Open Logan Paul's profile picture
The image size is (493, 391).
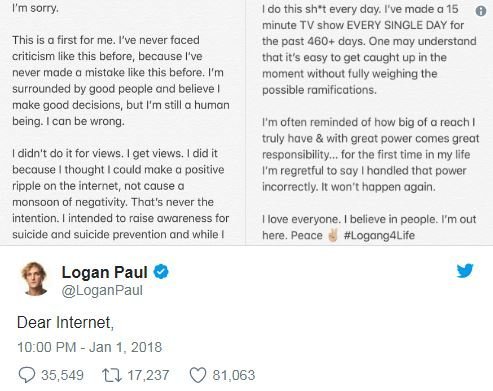click(x=34, y=279)
